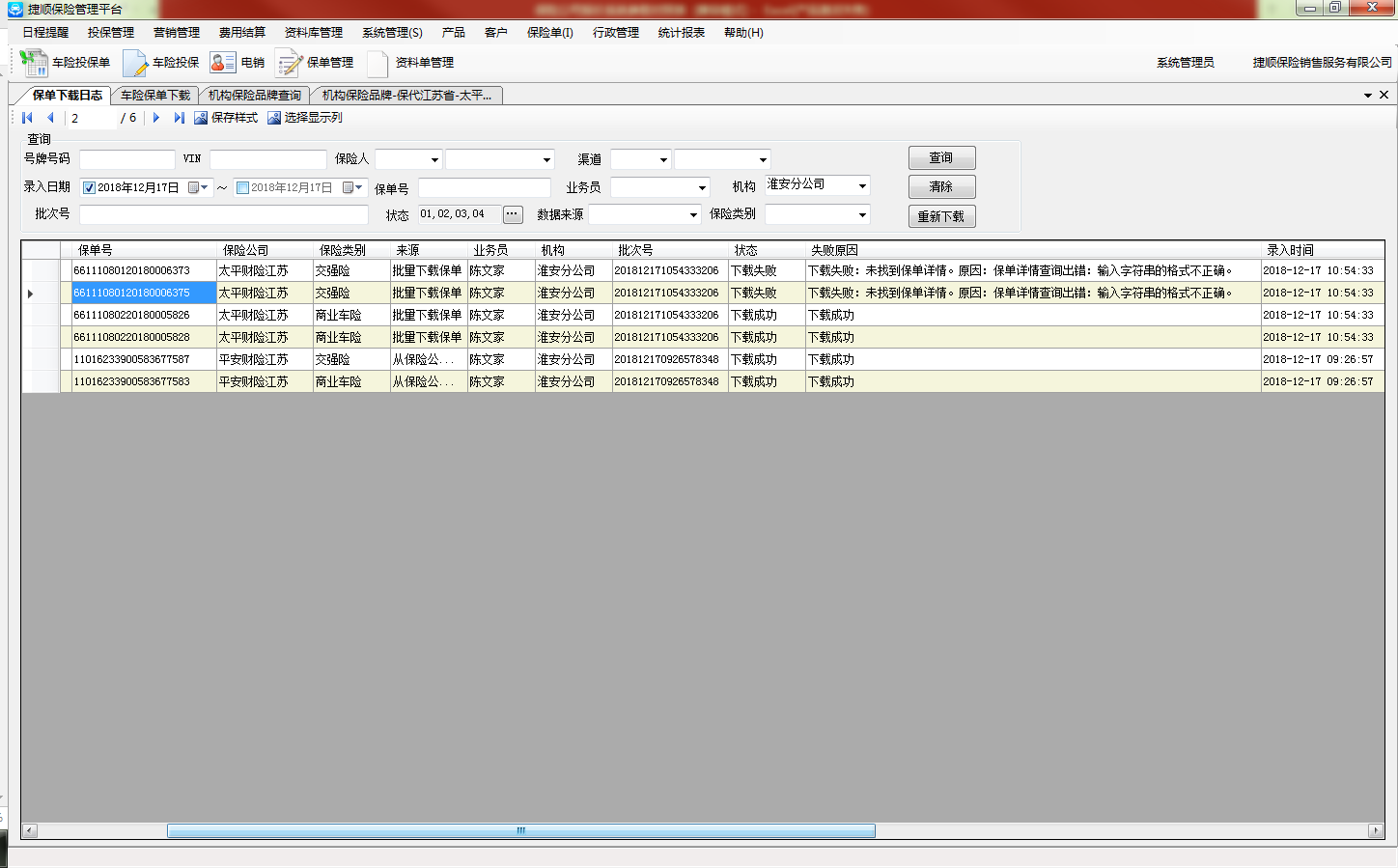Open the 费用结算 menu
Screen dimensions: 1398x868
pos(242,33)
